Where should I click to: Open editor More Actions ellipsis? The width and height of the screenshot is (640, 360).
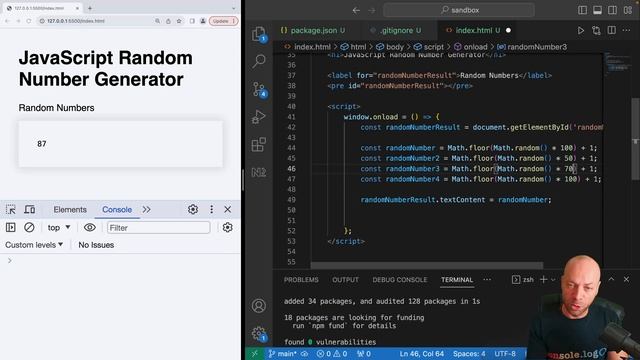(626, 31)
